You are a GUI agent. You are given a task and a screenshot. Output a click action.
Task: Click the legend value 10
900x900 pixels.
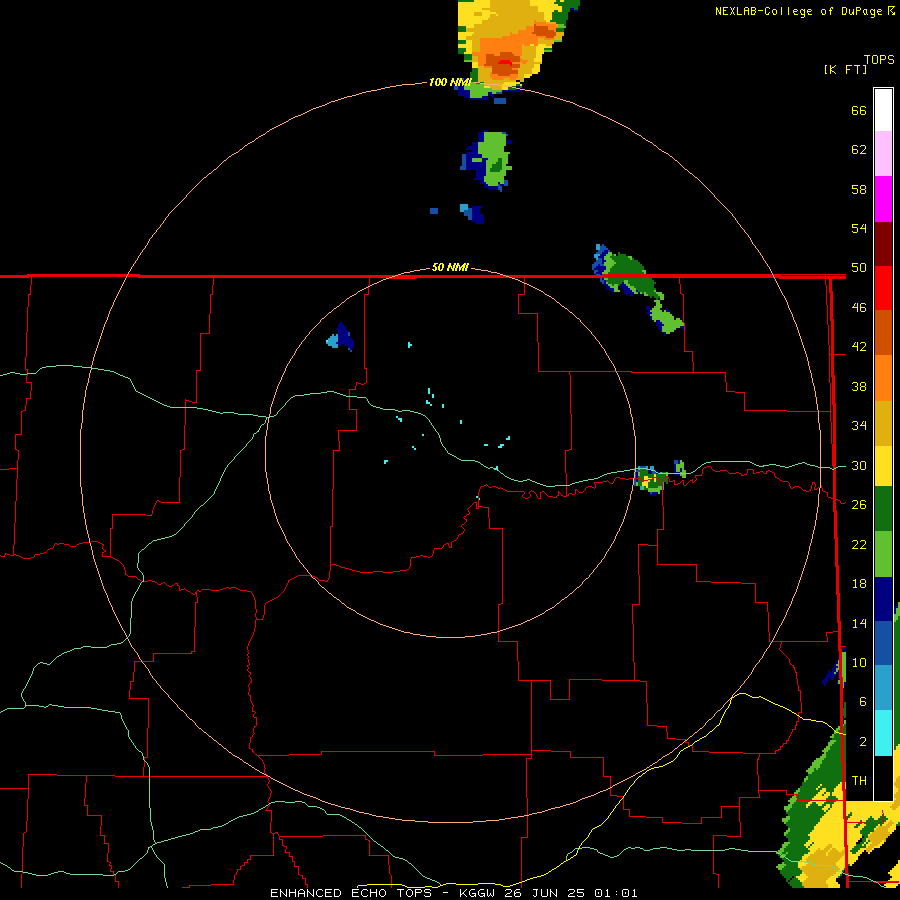[859, 662]
